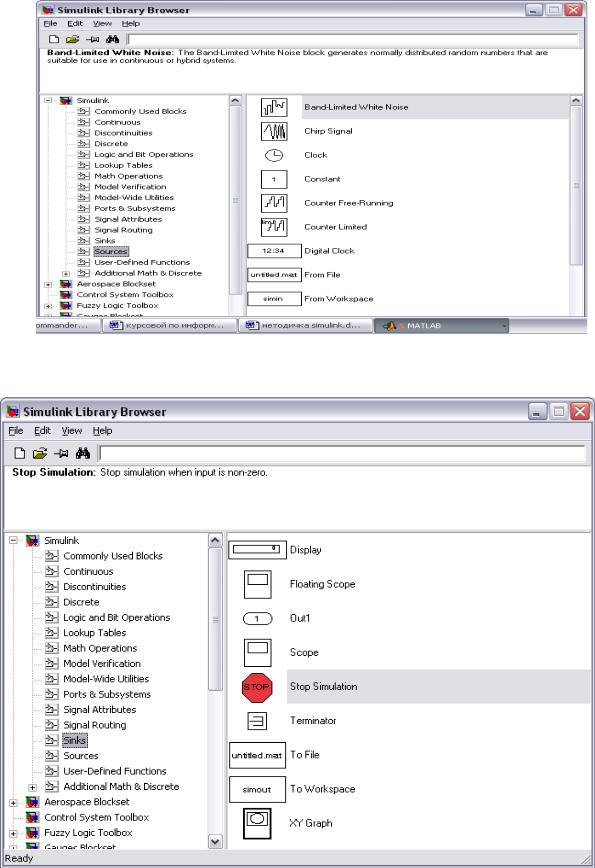
Task: Choose Counter Free-Running block icon
Action: click(x=274, y=203)
